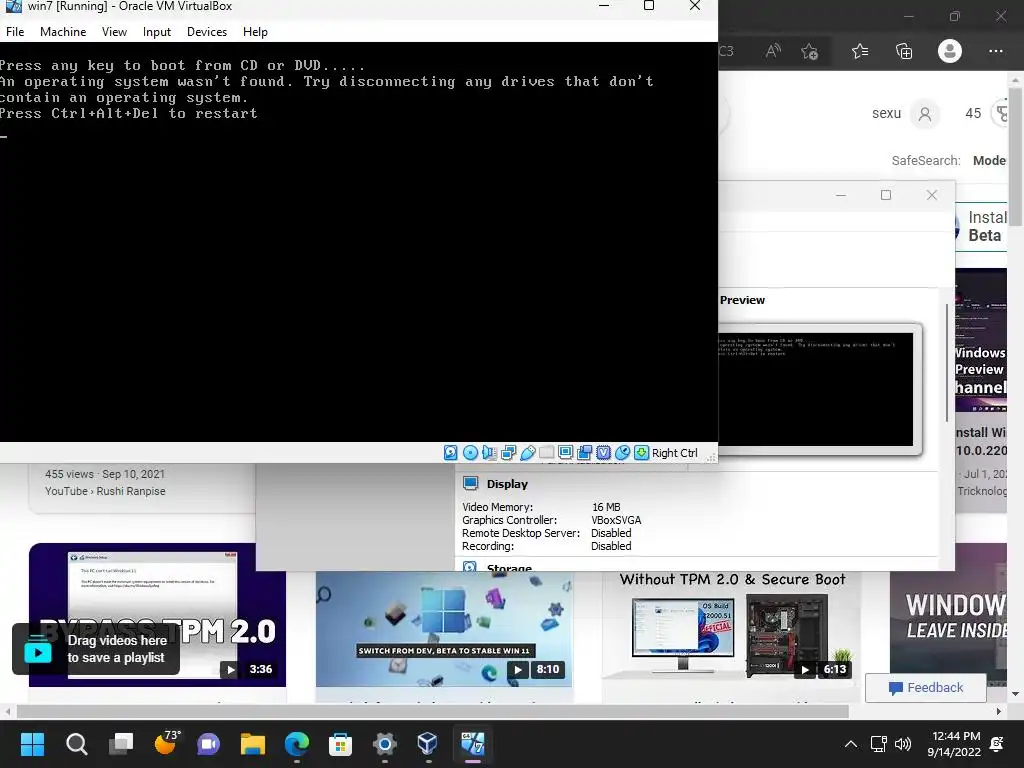
Task: Click Edge vertical scrollbar down arrow
Action: [1015, 694]
